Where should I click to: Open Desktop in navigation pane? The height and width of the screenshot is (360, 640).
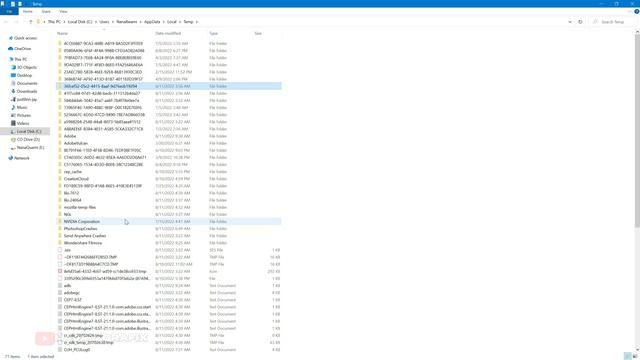click(24, 76)
